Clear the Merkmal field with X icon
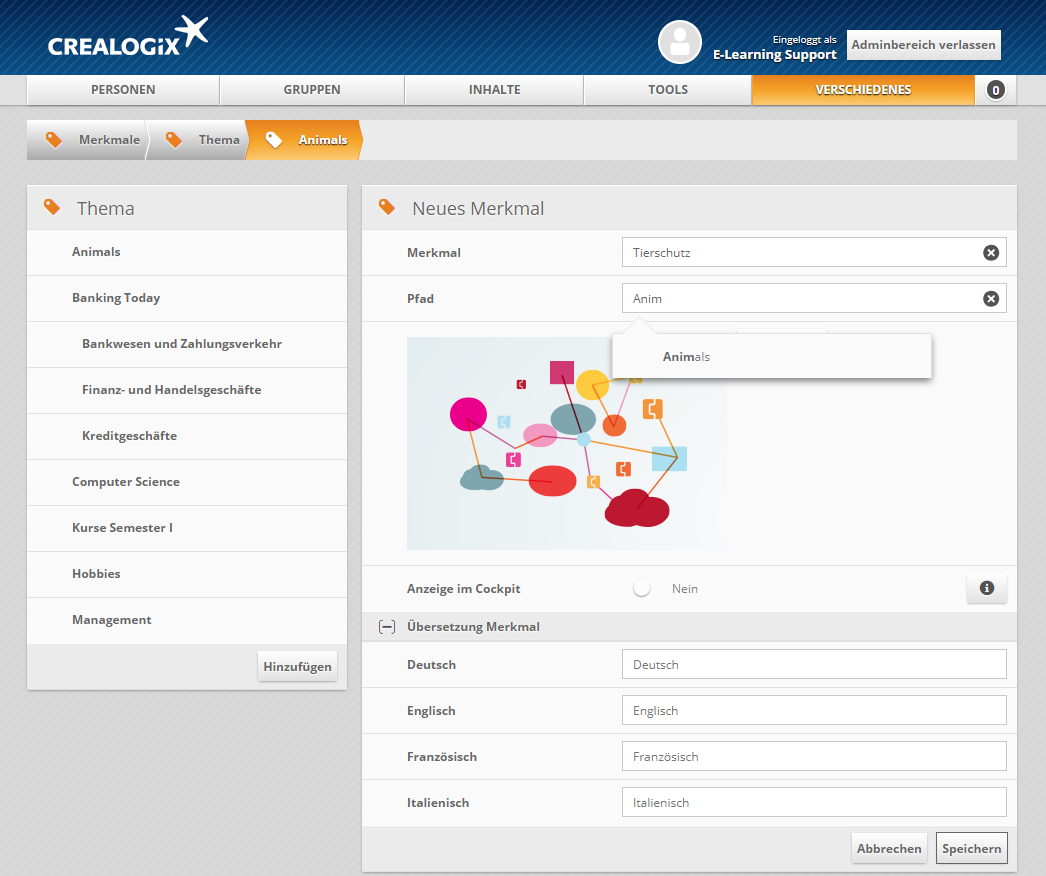This screenshot has height=876, width=1046. pos(991,253)
